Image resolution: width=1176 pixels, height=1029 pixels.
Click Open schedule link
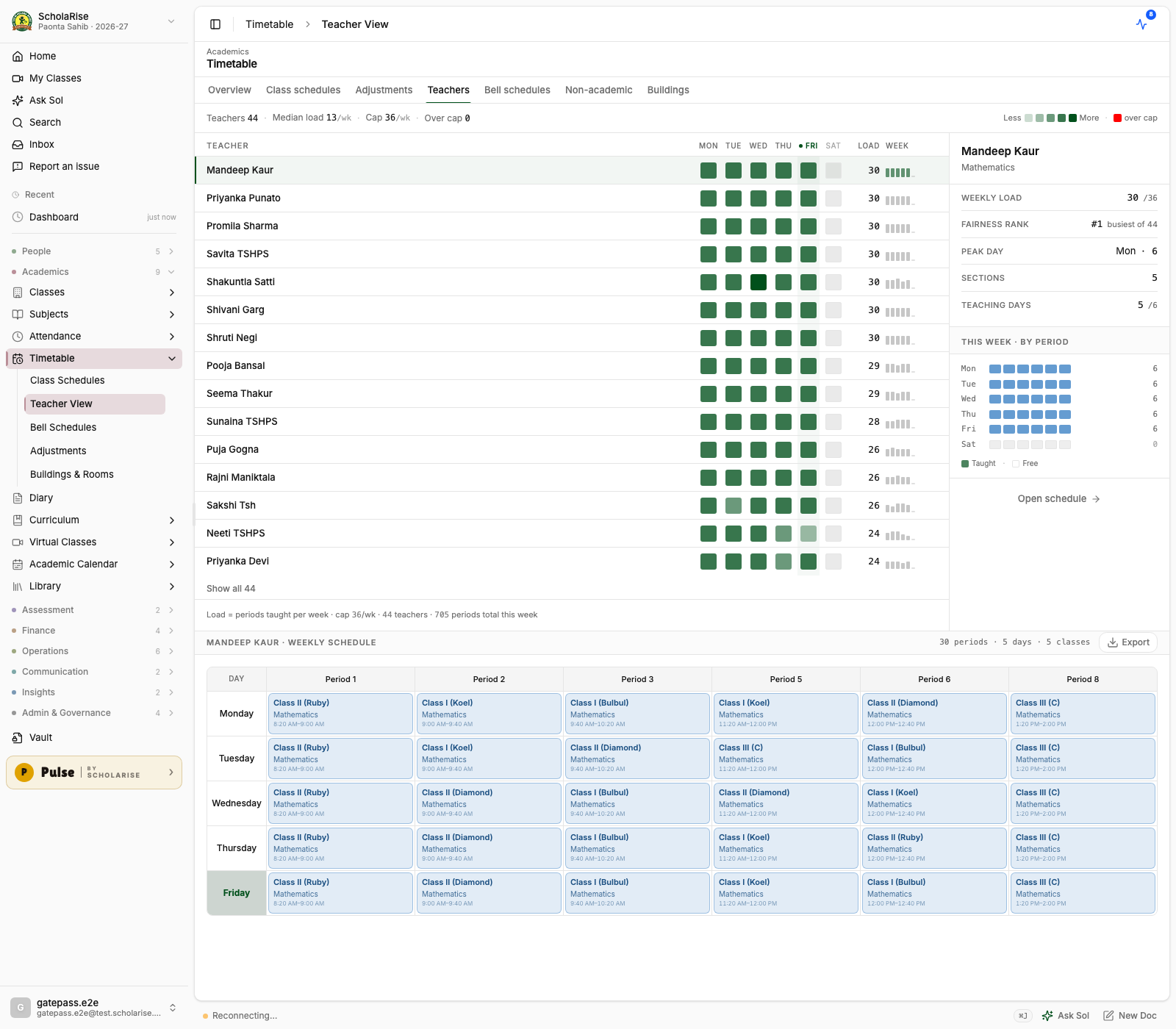(1059, 498)
